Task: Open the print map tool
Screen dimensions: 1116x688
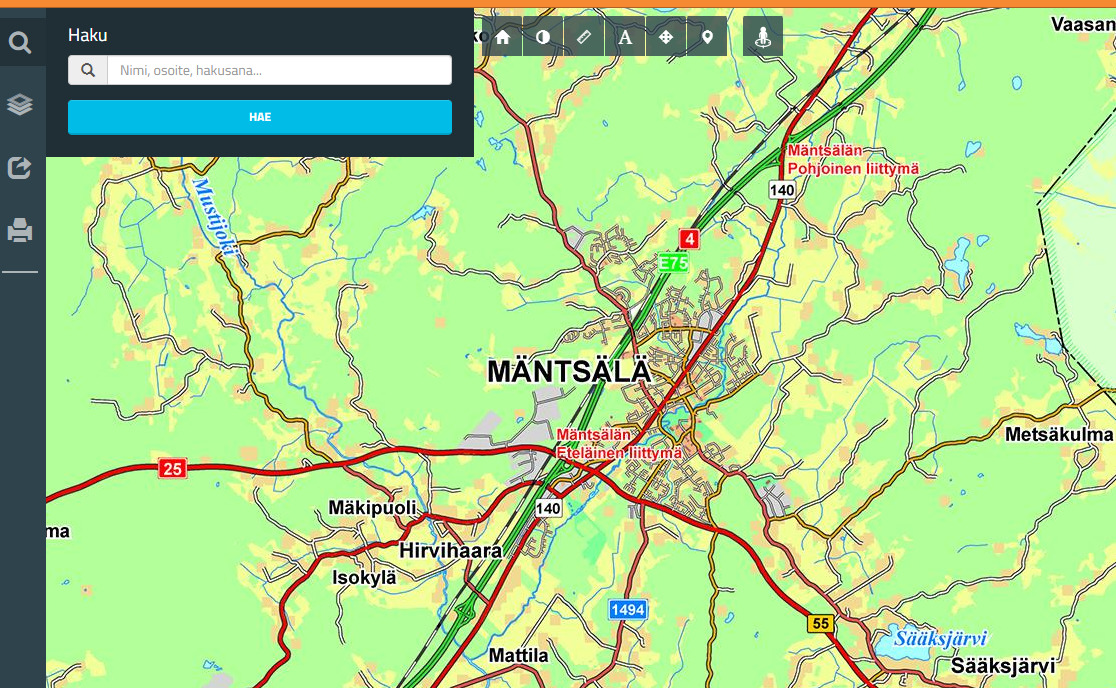Action: pos(21,232)
